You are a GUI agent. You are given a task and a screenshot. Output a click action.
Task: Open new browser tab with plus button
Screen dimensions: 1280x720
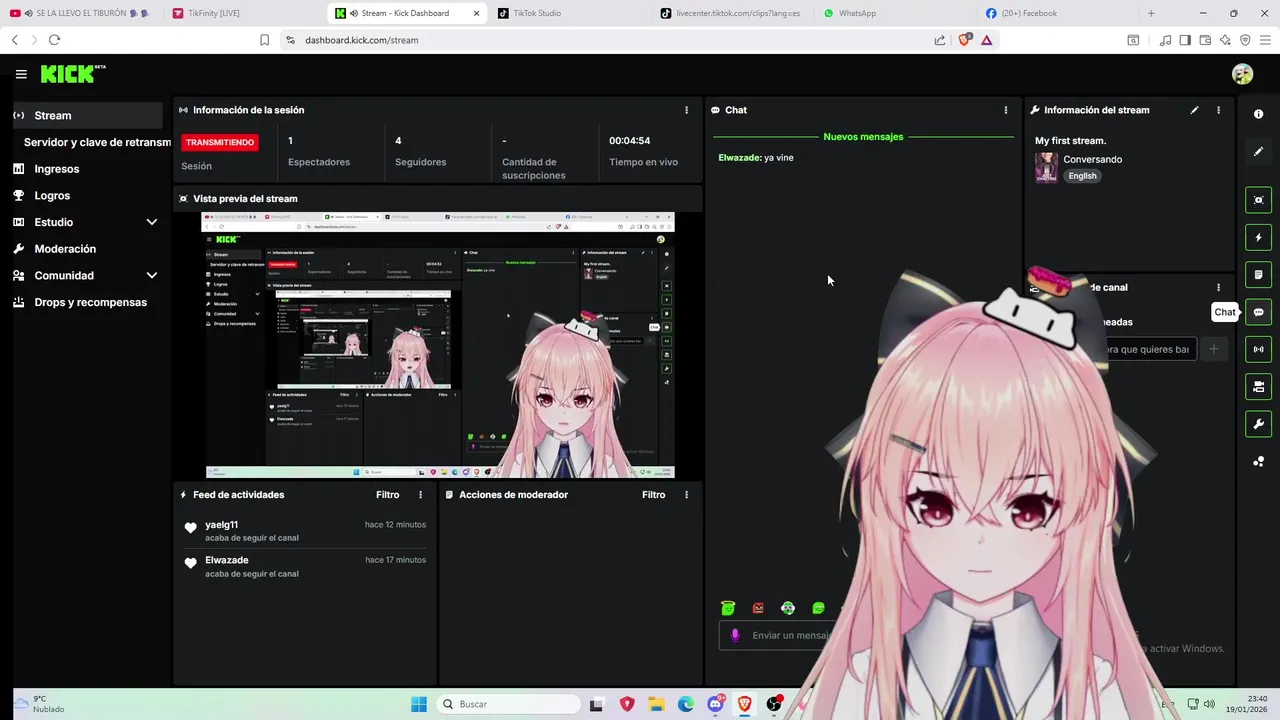pos(1151,13)
